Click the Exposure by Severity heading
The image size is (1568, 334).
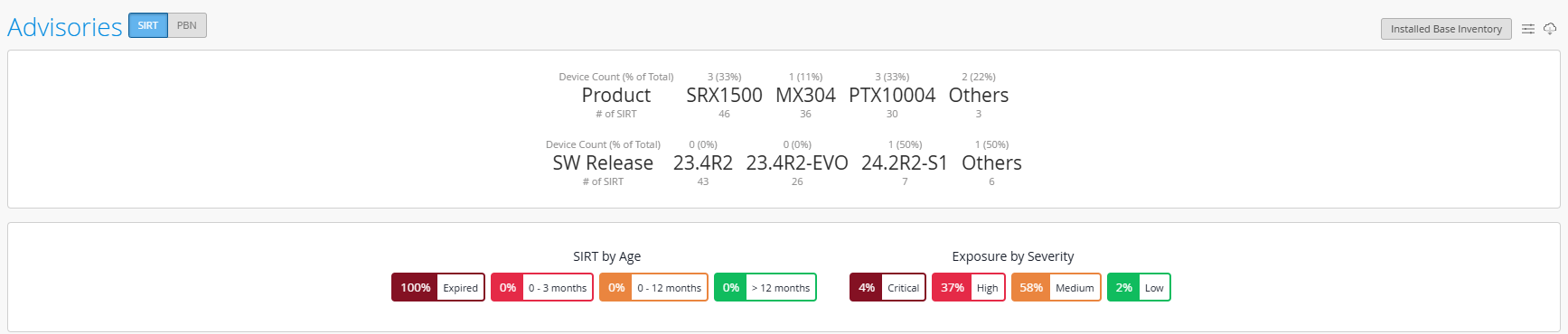[x=1013, y=256]
